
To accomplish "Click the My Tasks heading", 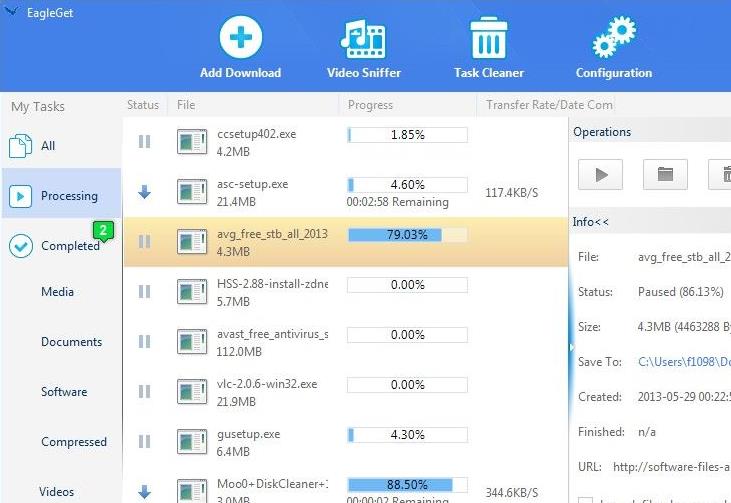I will [38, 106].
